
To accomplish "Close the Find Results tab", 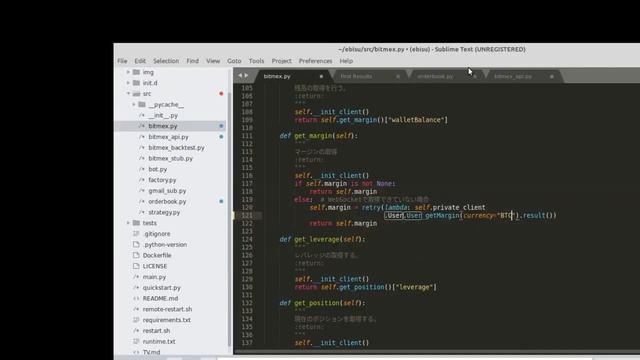I will [x=398, y=76].
